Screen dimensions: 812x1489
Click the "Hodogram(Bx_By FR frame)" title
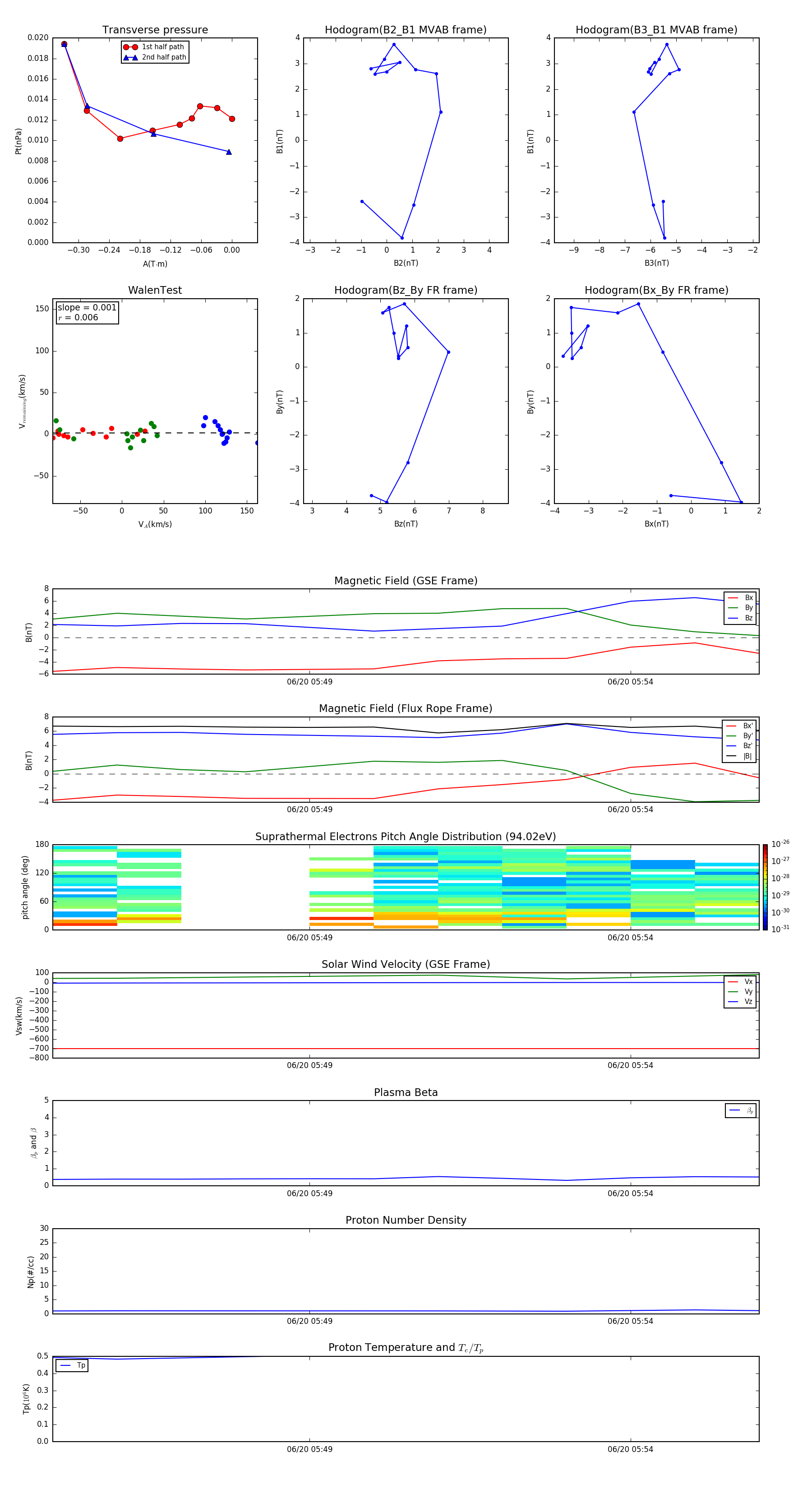[x=656, y=290]
